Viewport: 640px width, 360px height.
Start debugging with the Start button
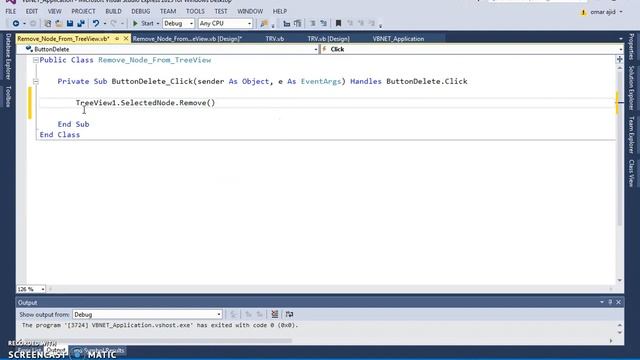tap(144, 24)
